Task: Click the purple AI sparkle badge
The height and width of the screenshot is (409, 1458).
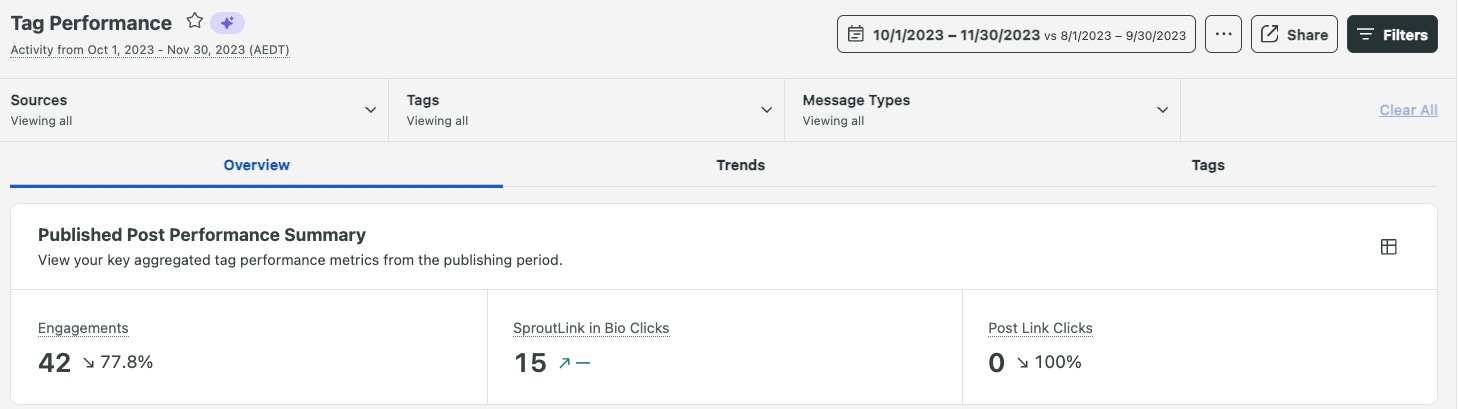Action: click(x=227, y=22)
